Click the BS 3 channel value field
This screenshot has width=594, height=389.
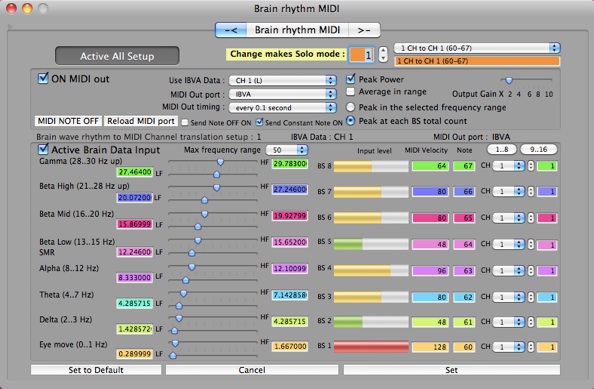[547, 297]
